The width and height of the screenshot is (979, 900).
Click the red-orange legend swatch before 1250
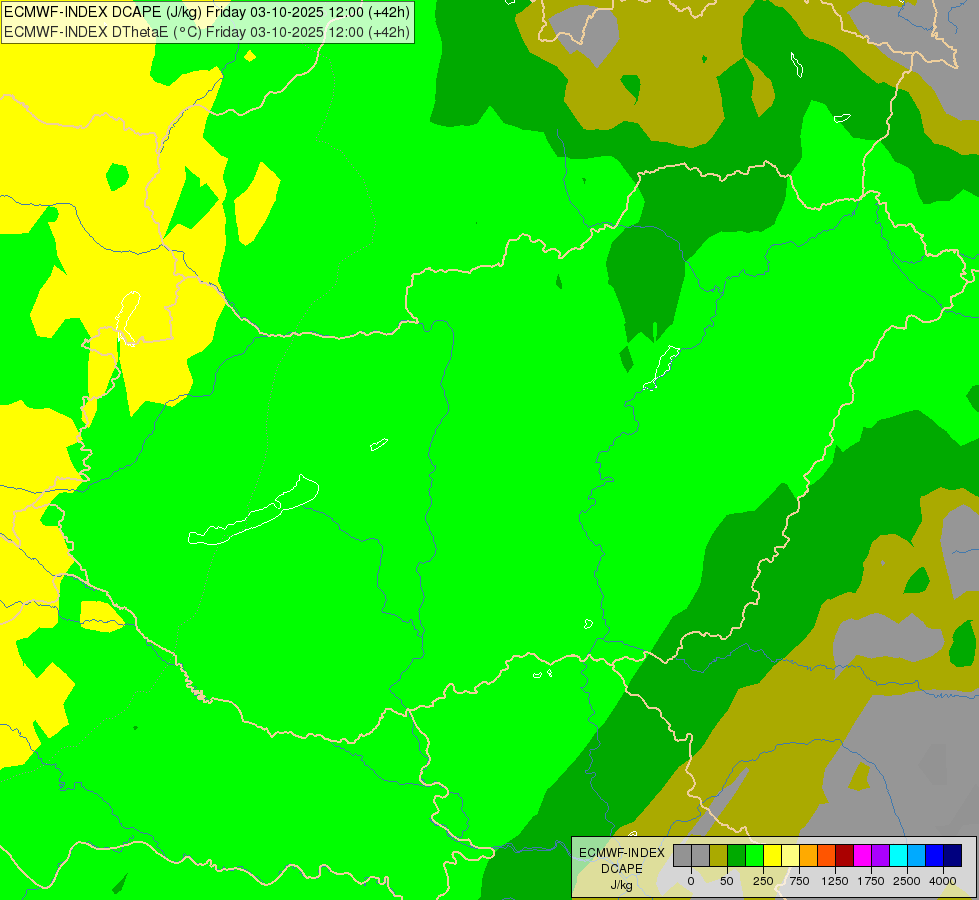click(827, 856)
